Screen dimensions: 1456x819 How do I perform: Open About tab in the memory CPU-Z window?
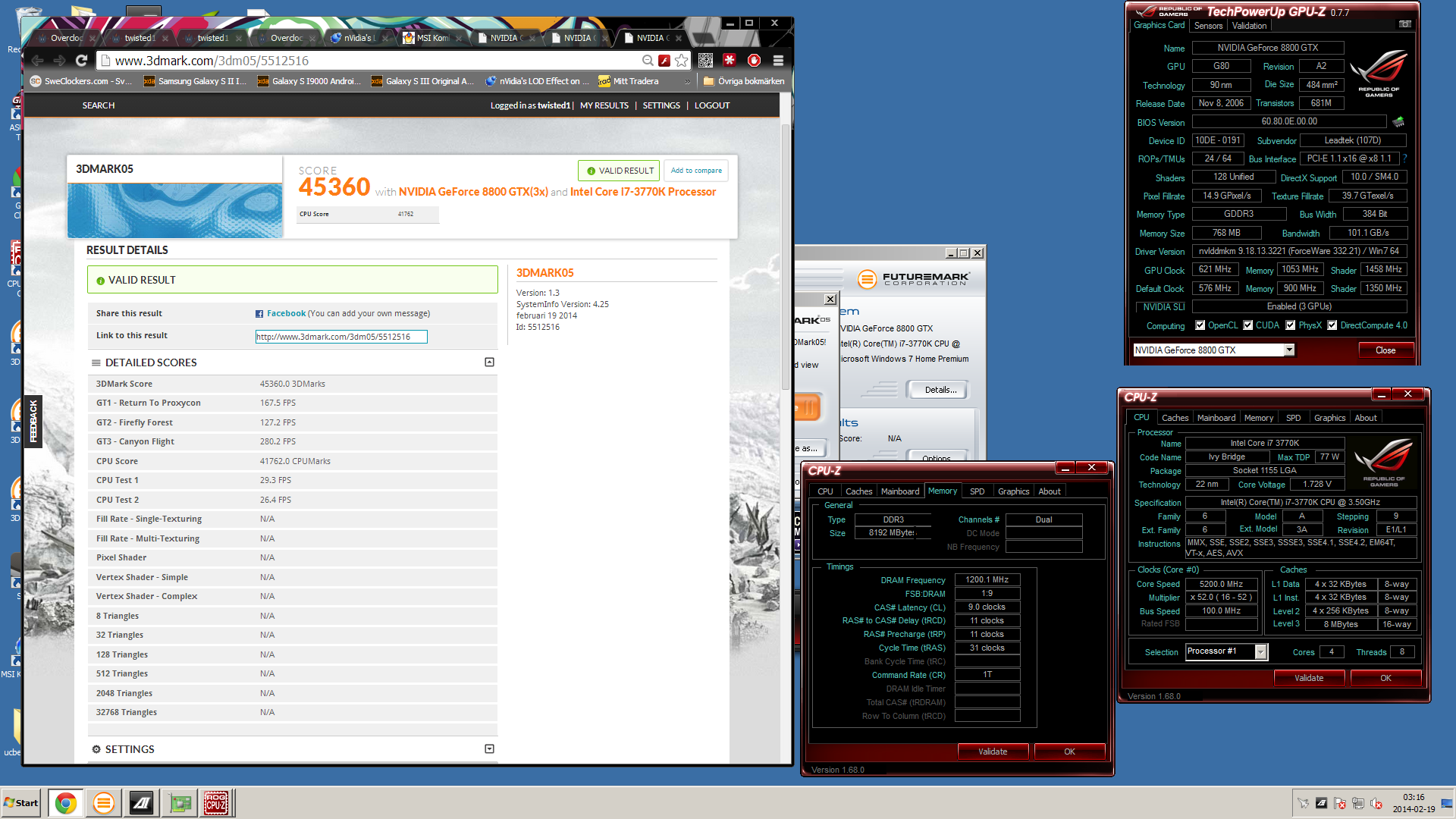1050,491
